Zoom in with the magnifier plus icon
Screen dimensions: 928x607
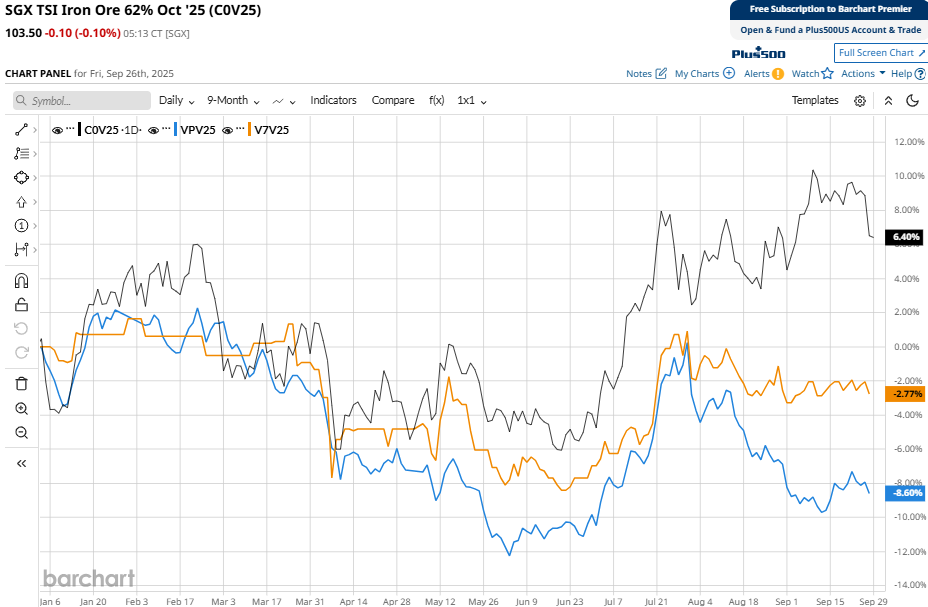click(21, 408)
